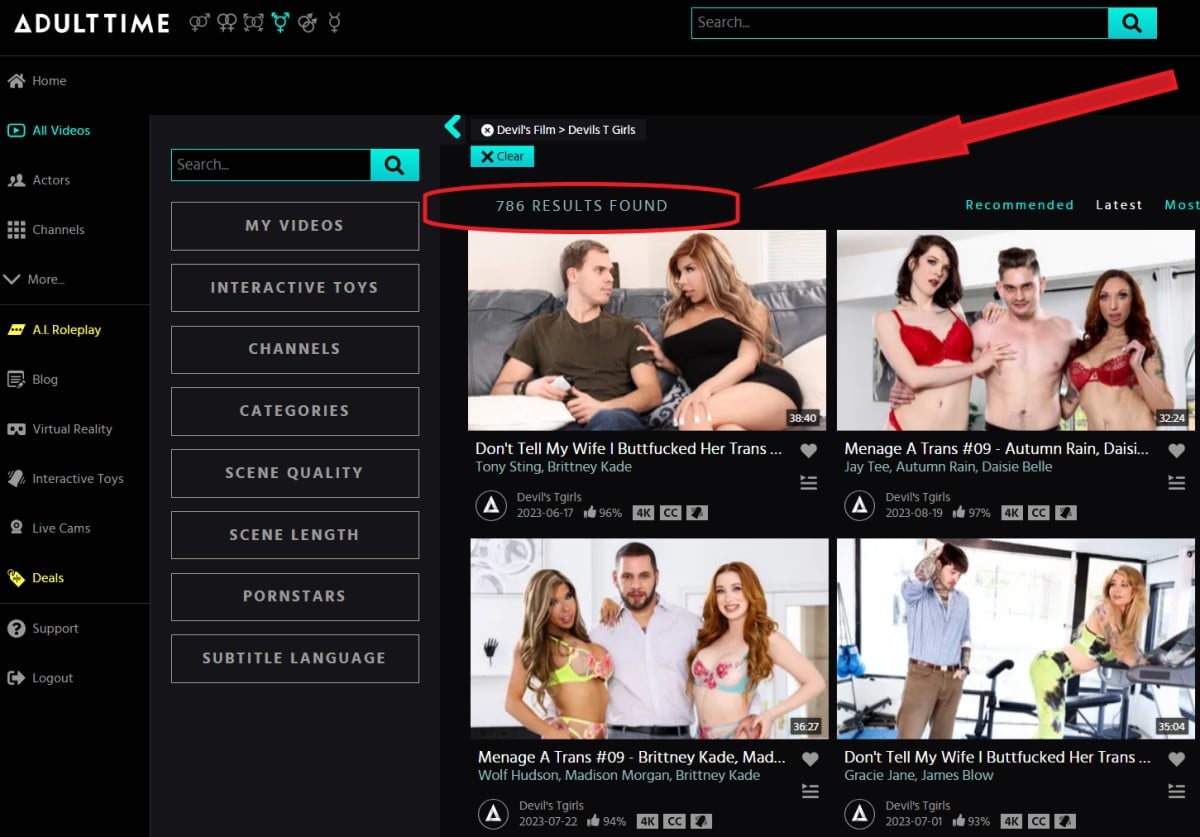Click the Live Cams webcam icon

[16, 528]
